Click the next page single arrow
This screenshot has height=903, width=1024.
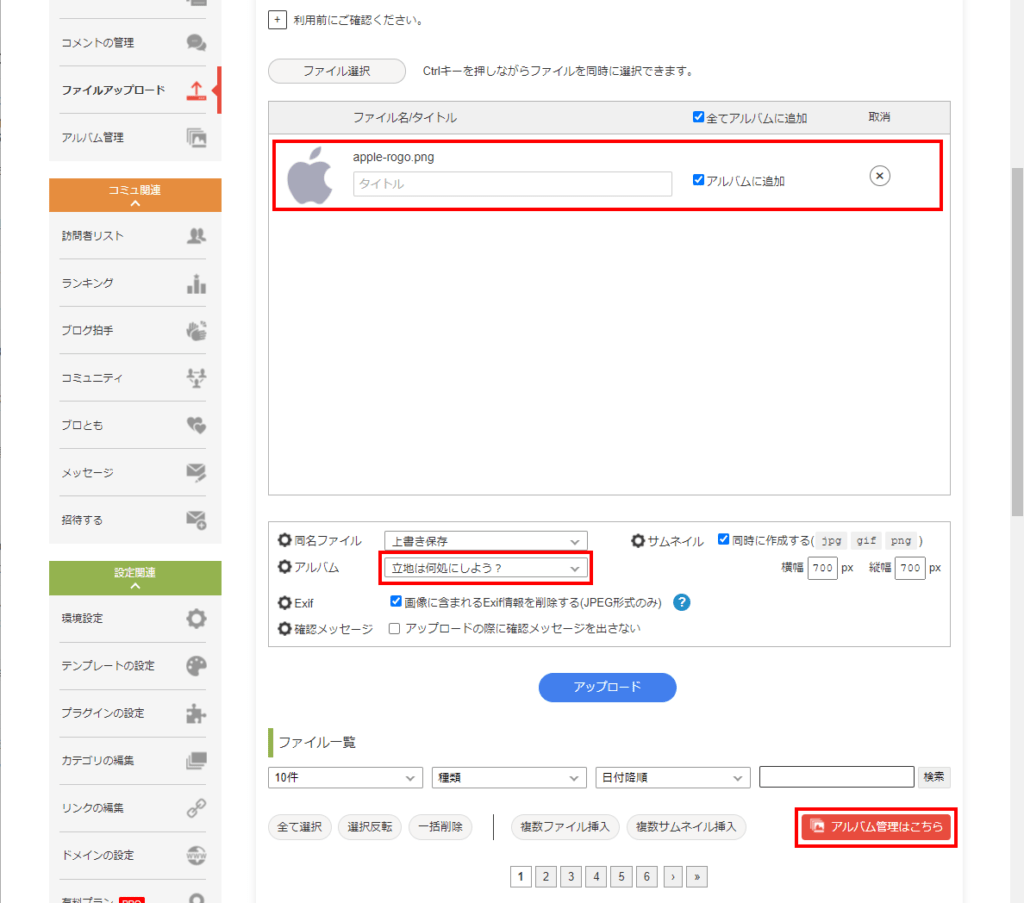pos(673,877)
